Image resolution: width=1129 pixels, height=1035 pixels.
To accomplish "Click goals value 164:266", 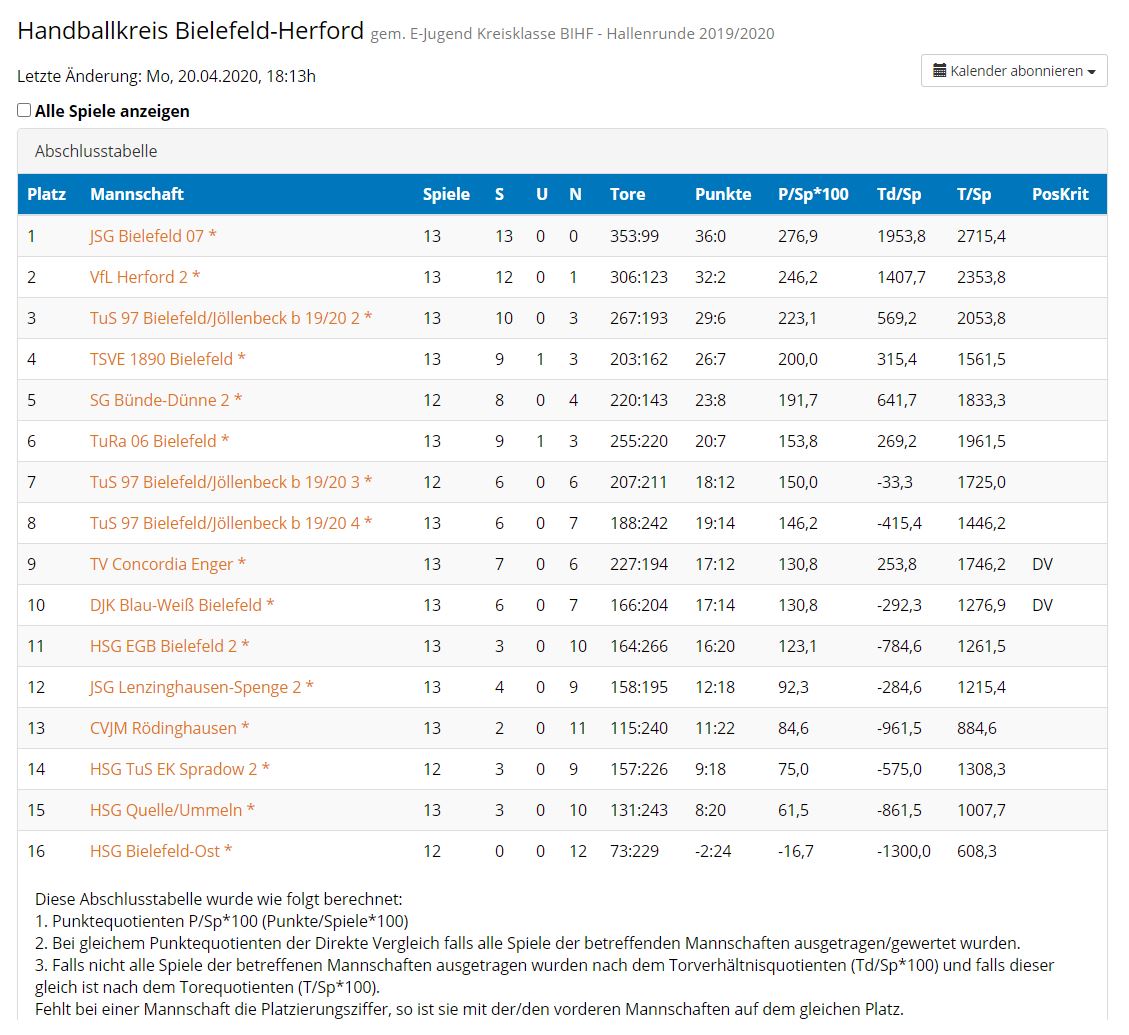I will pos(639,647).
